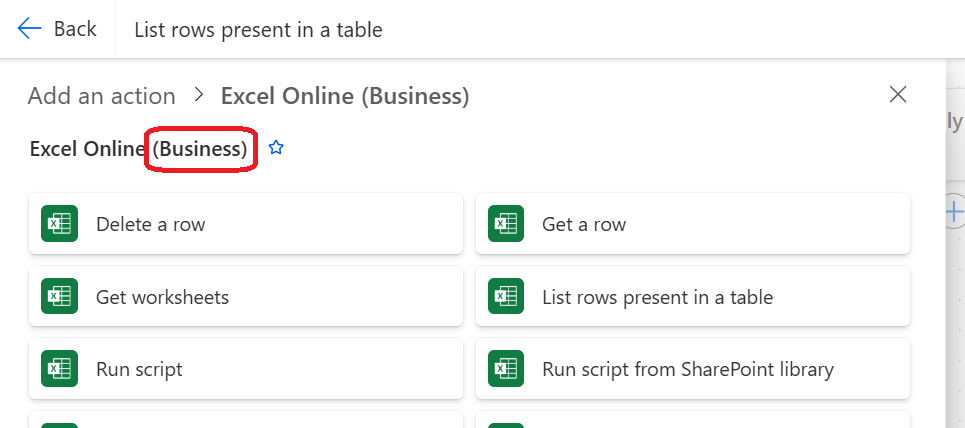Screen dimensions: 965x428
Task: Click Excel icon on Run script from SharePoint
Action: pos(506,368)
